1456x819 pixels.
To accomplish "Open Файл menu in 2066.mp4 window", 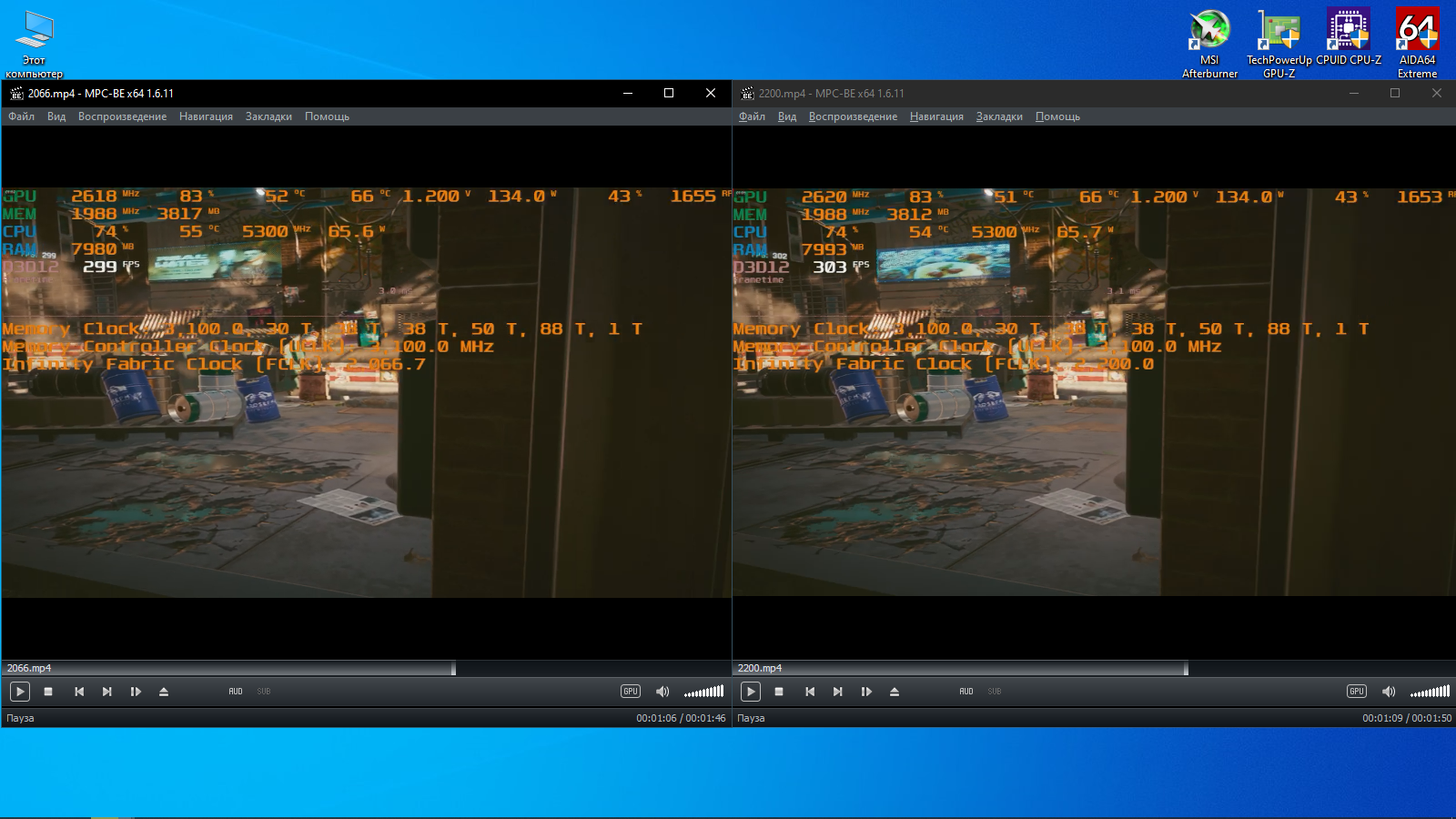I will pyautogui.click(x=21, y=116).
